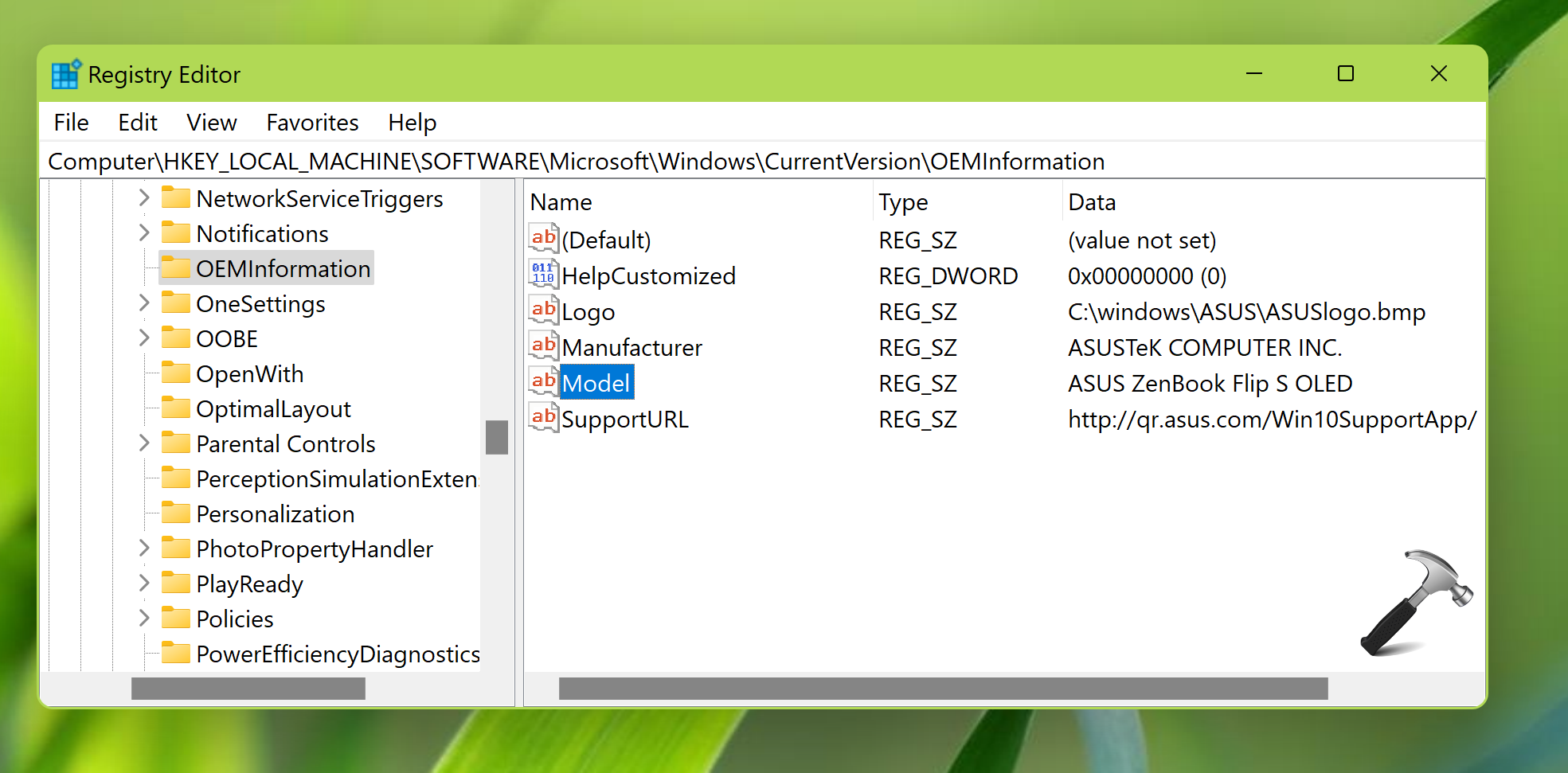The width and height of the screenshot is (1568, 773).
Task: Click the folder icon of OneSettings key
Action: point(175,303)
